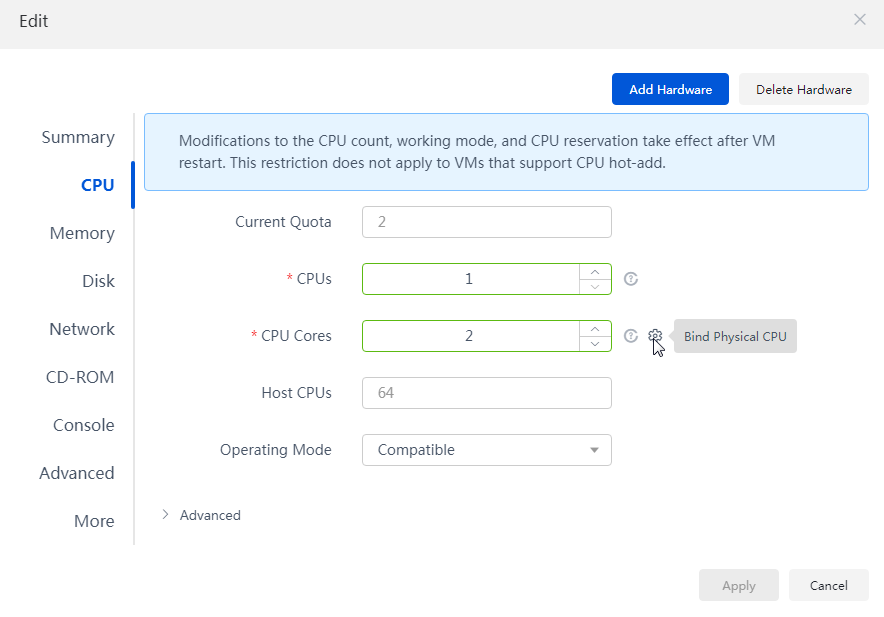Click the Apply button

[x=739, y=585]
